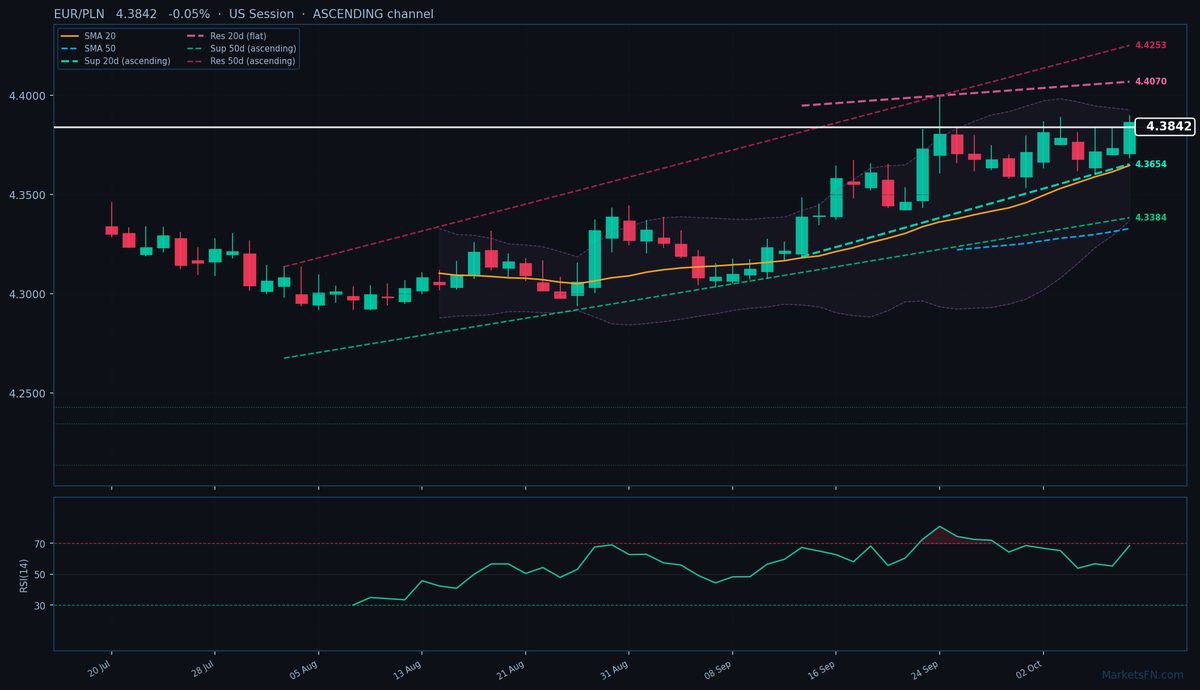Click the ASCENDING channel title text
Viewport: 1200px width, 690px height.
pos(371,14)
